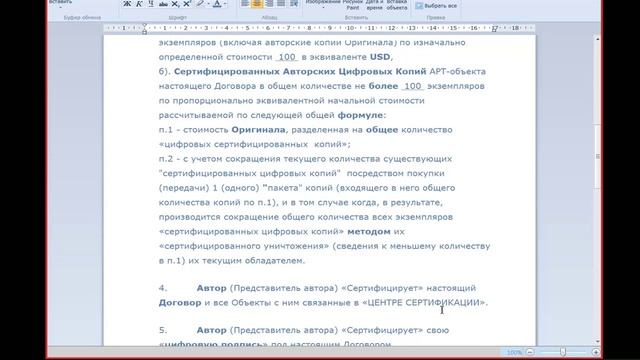Click the text "ЦЕНТРЕ СЕРТИФИКАЦИИ"
This screenshot has width=640, height=360.
423,302
